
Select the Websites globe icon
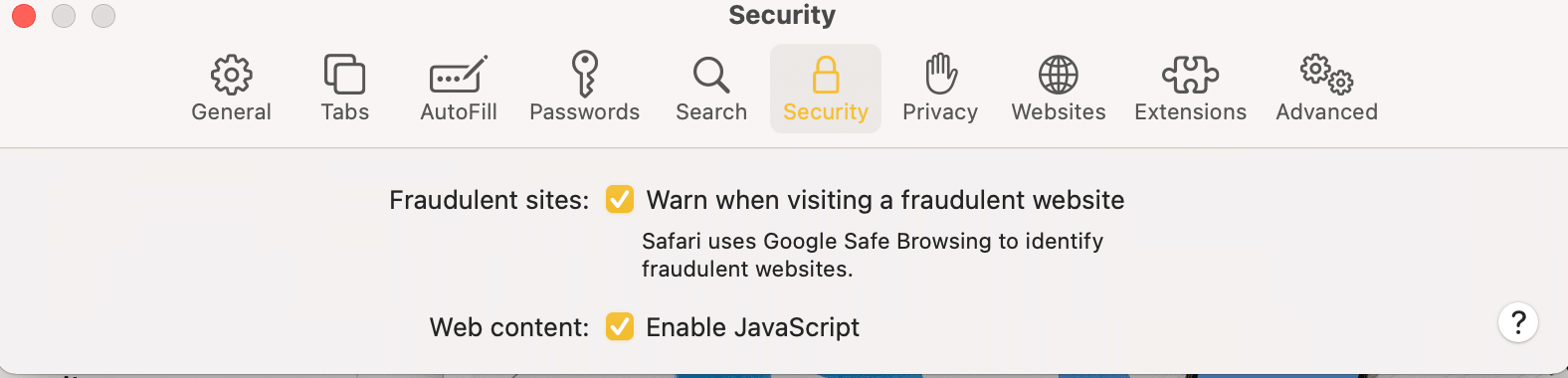pyautogui.click(x=1059, y=75)
